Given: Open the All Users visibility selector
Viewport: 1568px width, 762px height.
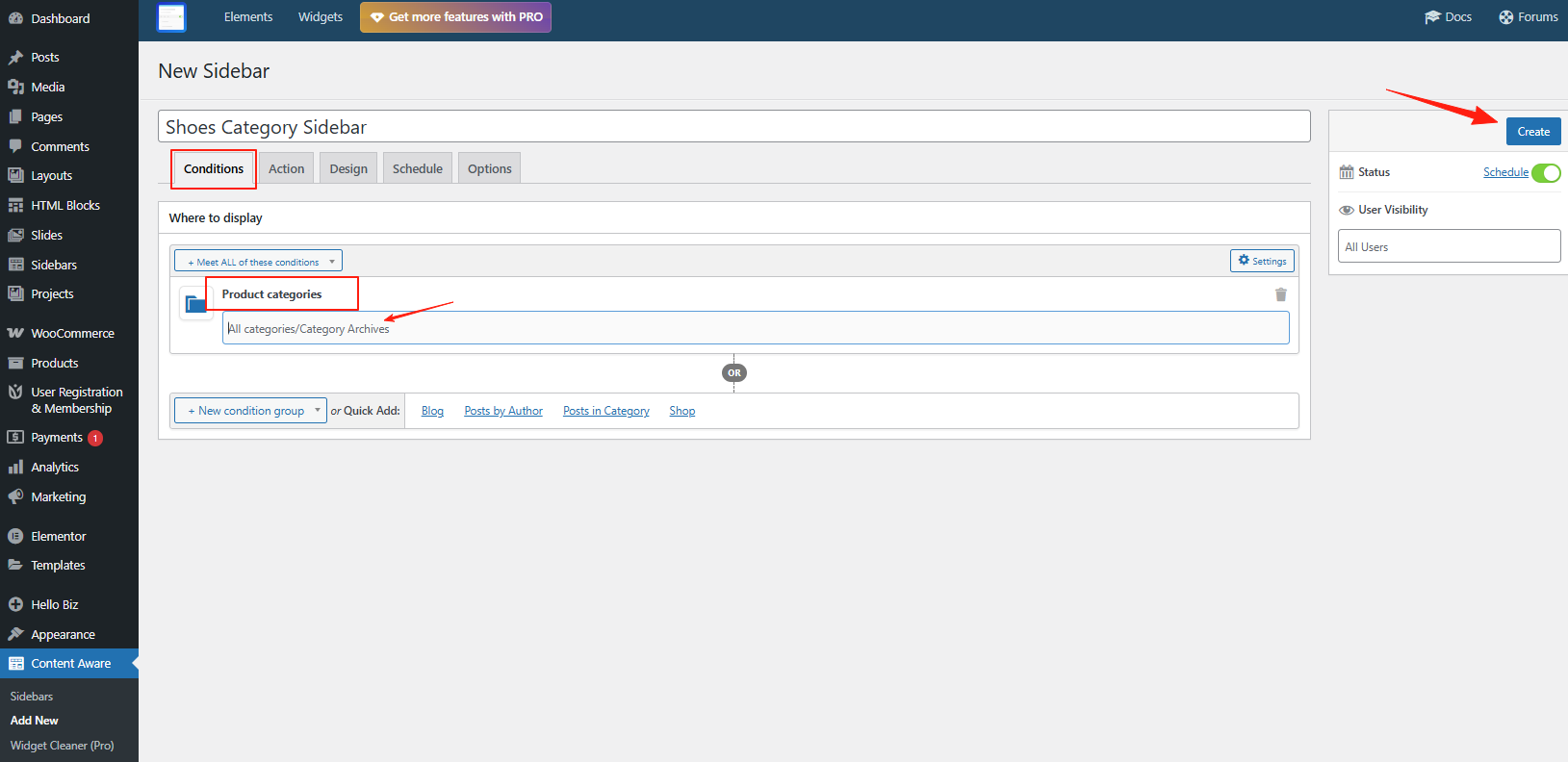Looking at the screenshot, I should (x=1448, y=246).
